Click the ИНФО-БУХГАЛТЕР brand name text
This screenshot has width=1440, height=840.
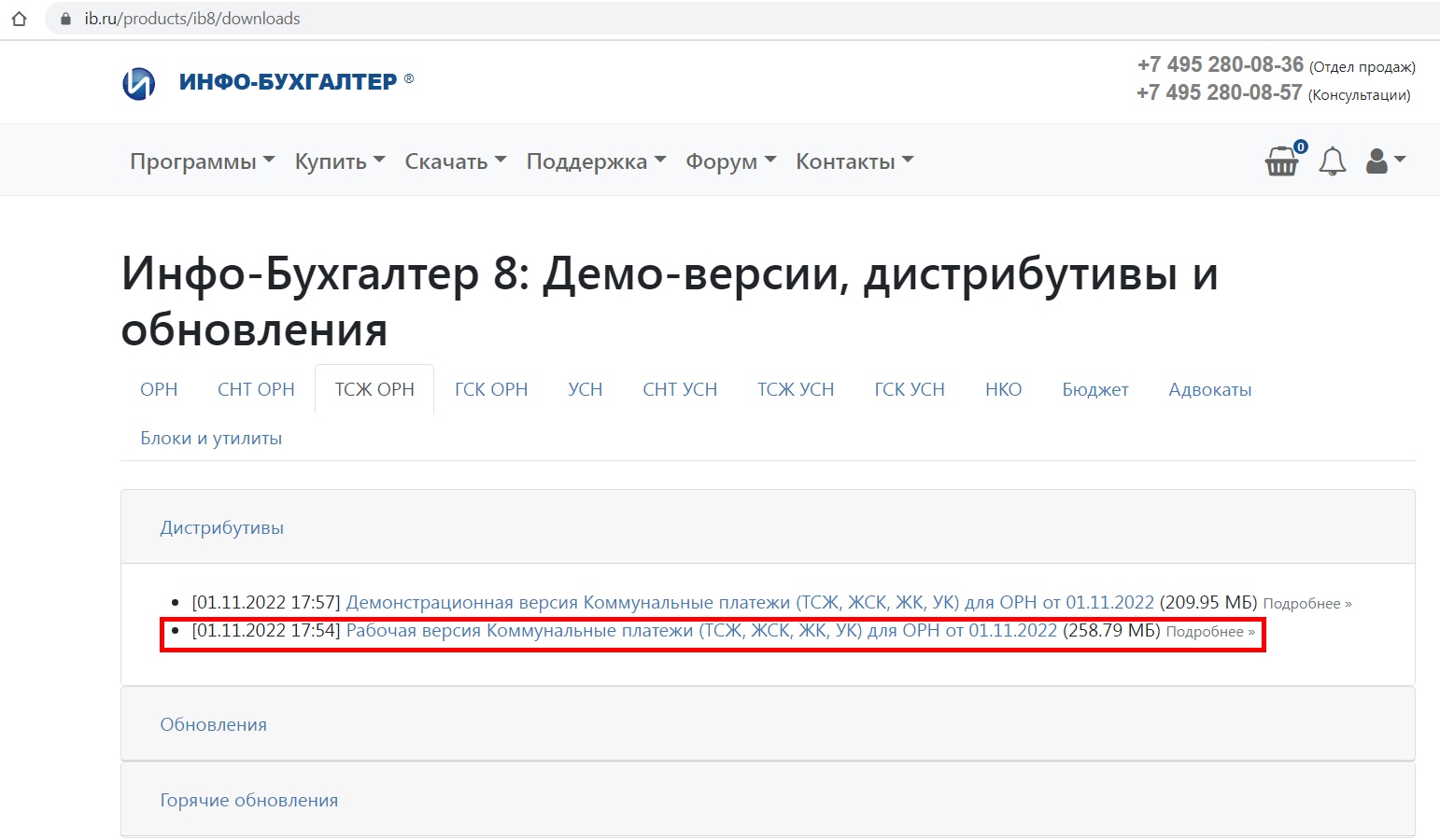(289, 82)
